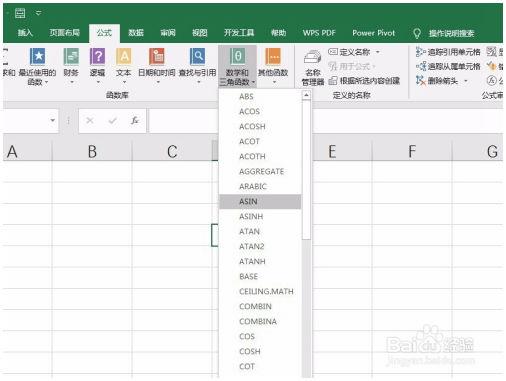506x381 pixels.
Task: Switch to the View (视图) tab
Action: 200,33
